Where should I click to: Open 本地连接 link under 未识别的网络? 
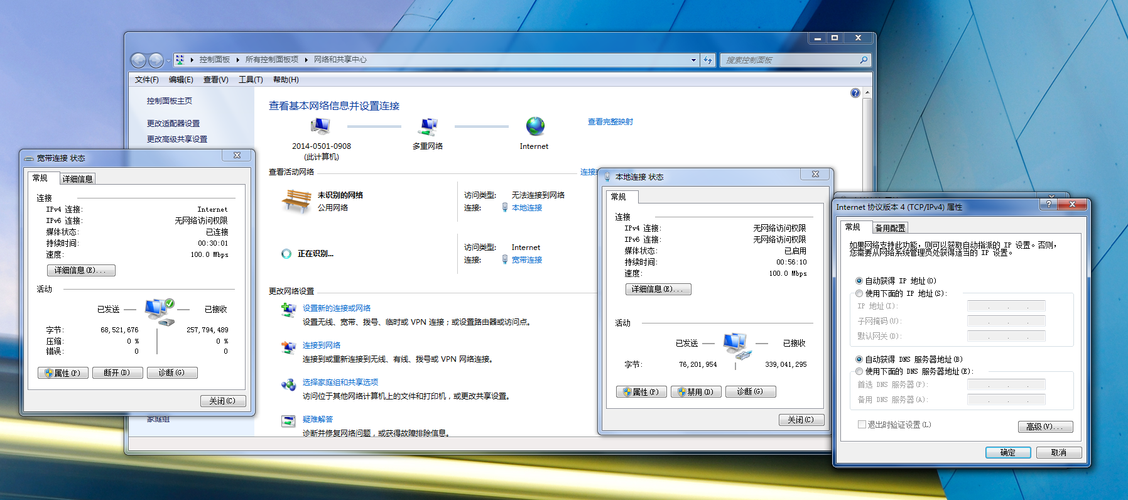(527, 208)
